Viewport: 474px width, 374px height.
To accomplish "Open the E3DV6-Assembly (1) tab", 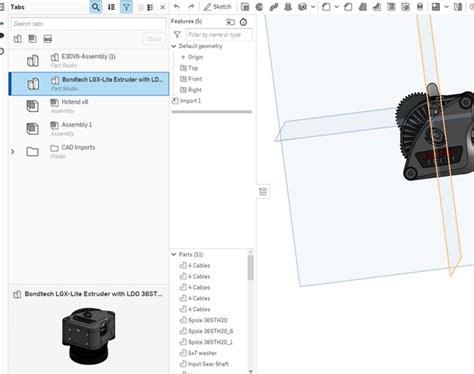I will point(89,61).
